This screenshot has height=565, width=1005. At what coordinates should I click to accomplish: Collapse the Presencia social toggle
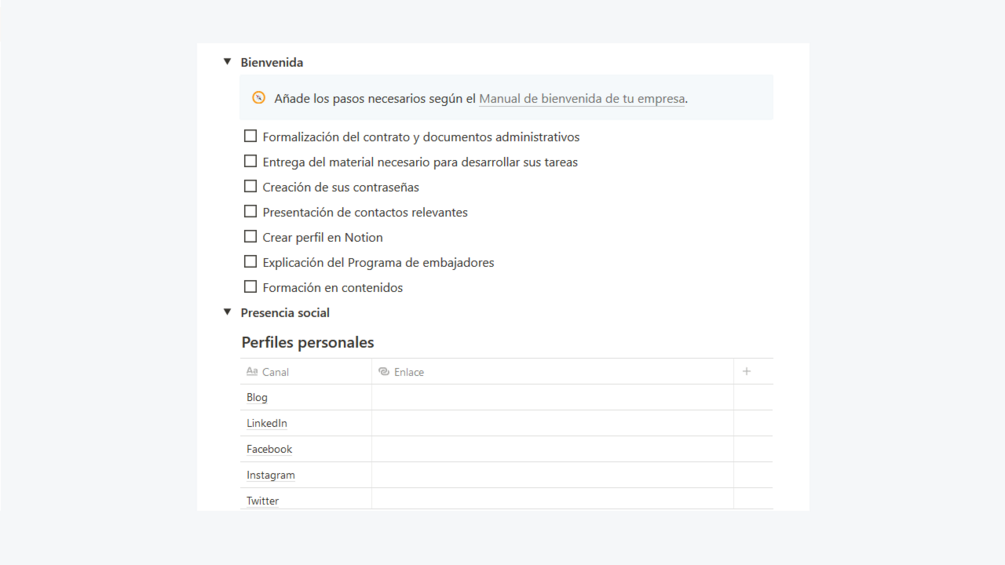tap(227, 312)
